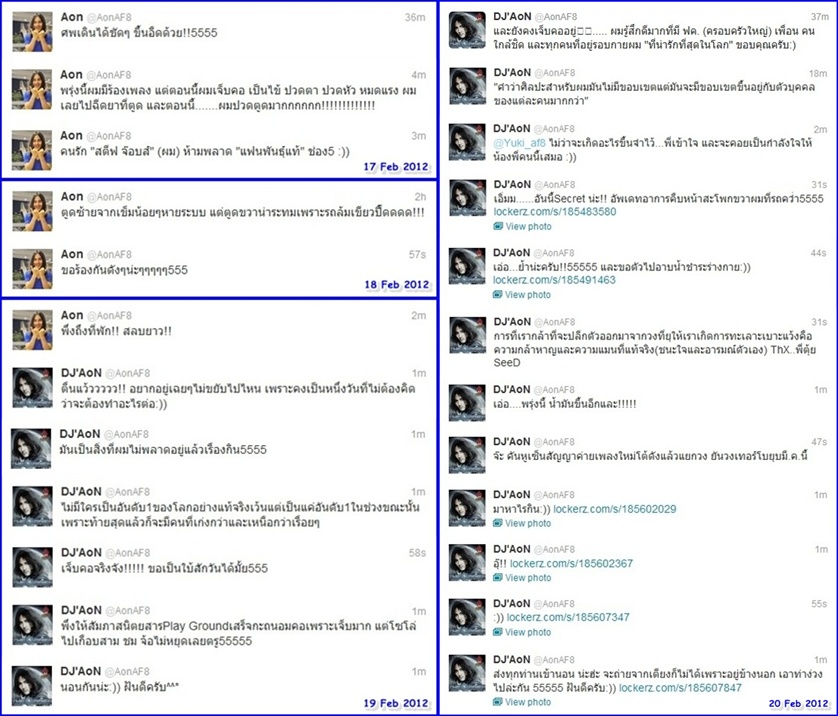Open the Aon avatar on the 36m tweet
This screenshot has width=838, height=716.
tap(32, 32)
